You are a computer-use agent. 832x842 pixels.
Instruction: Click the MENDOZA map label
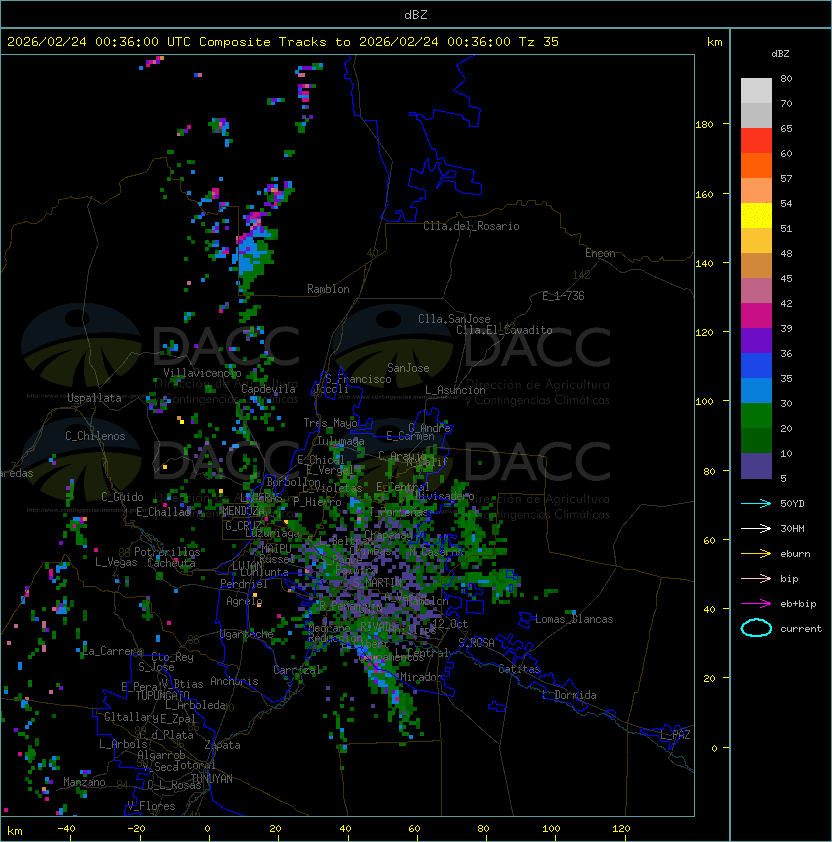(244, 511)
